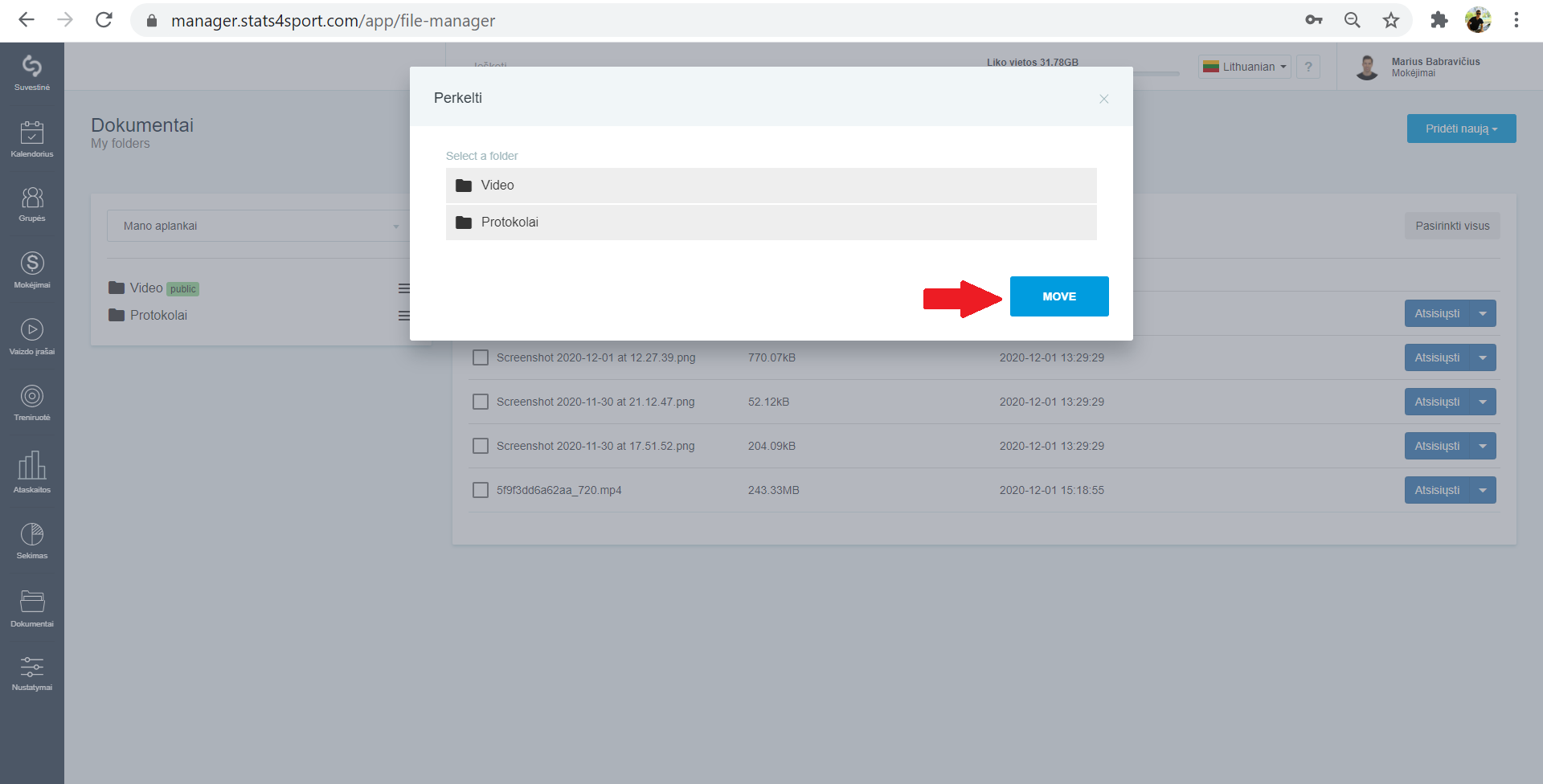Image resolution: width=1543 pixels, height=784 pixels.
Task: Select Protokolai folder in the dialog
Action: pos(771,223)
